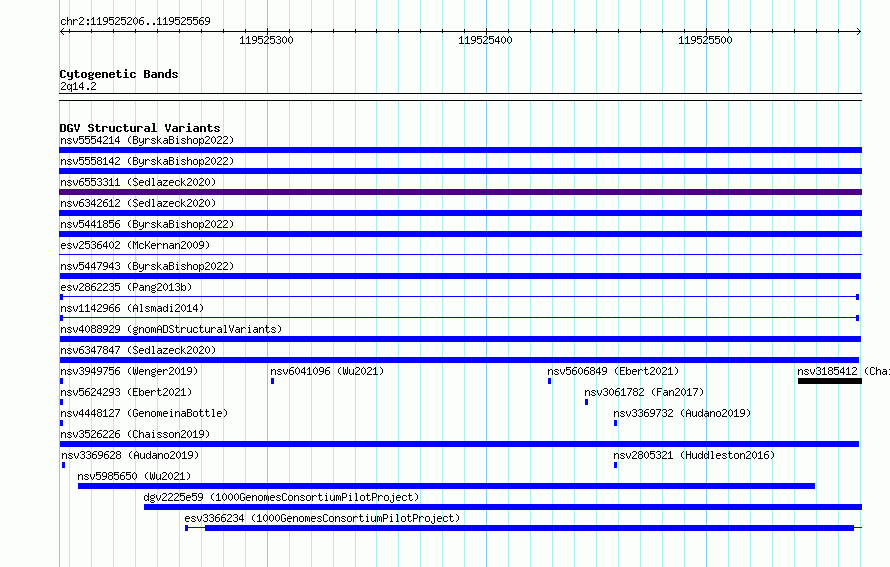
Task: Click the nsv3185412 label near right edge
Action: click(843, 371)
